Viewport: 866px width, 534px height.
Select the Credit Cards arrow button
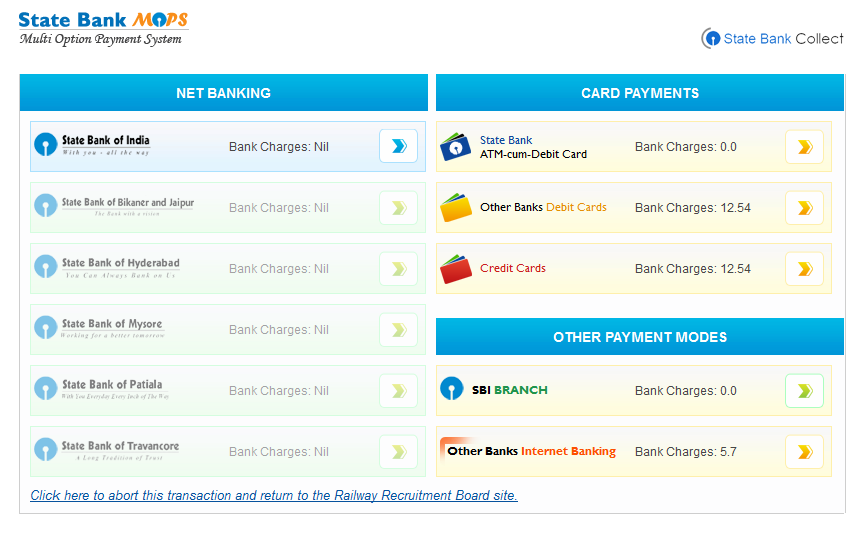(x=804, y=269)
